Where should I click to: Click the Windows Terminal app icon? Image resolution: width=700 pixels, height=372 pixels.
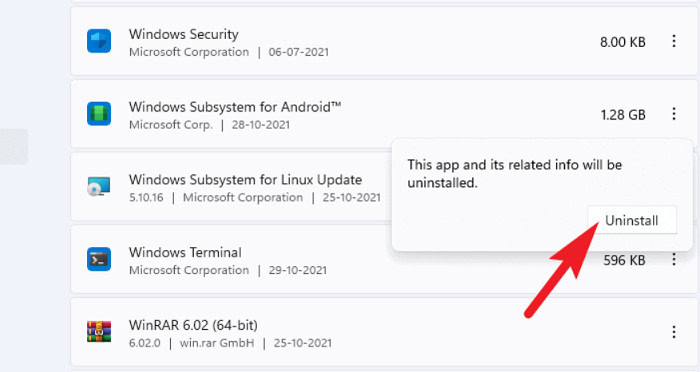(99, 259)
